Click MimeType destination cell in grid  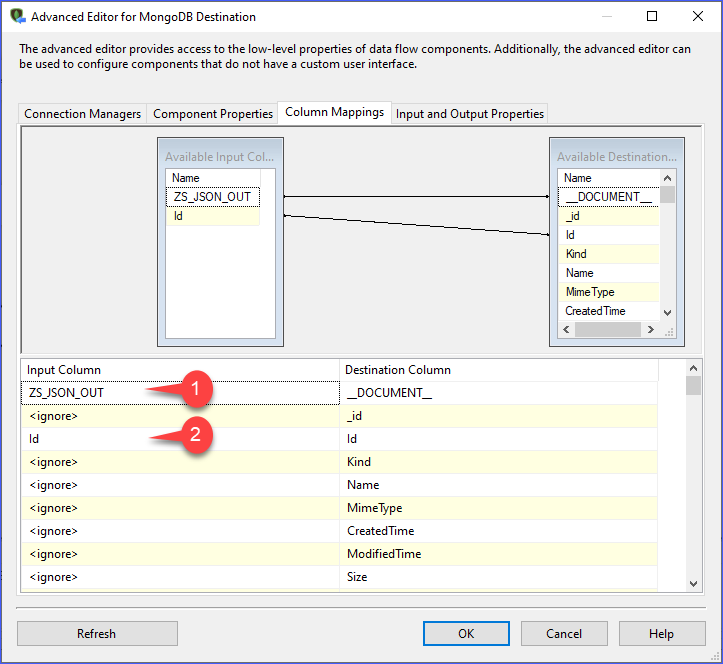coord(499,508)
